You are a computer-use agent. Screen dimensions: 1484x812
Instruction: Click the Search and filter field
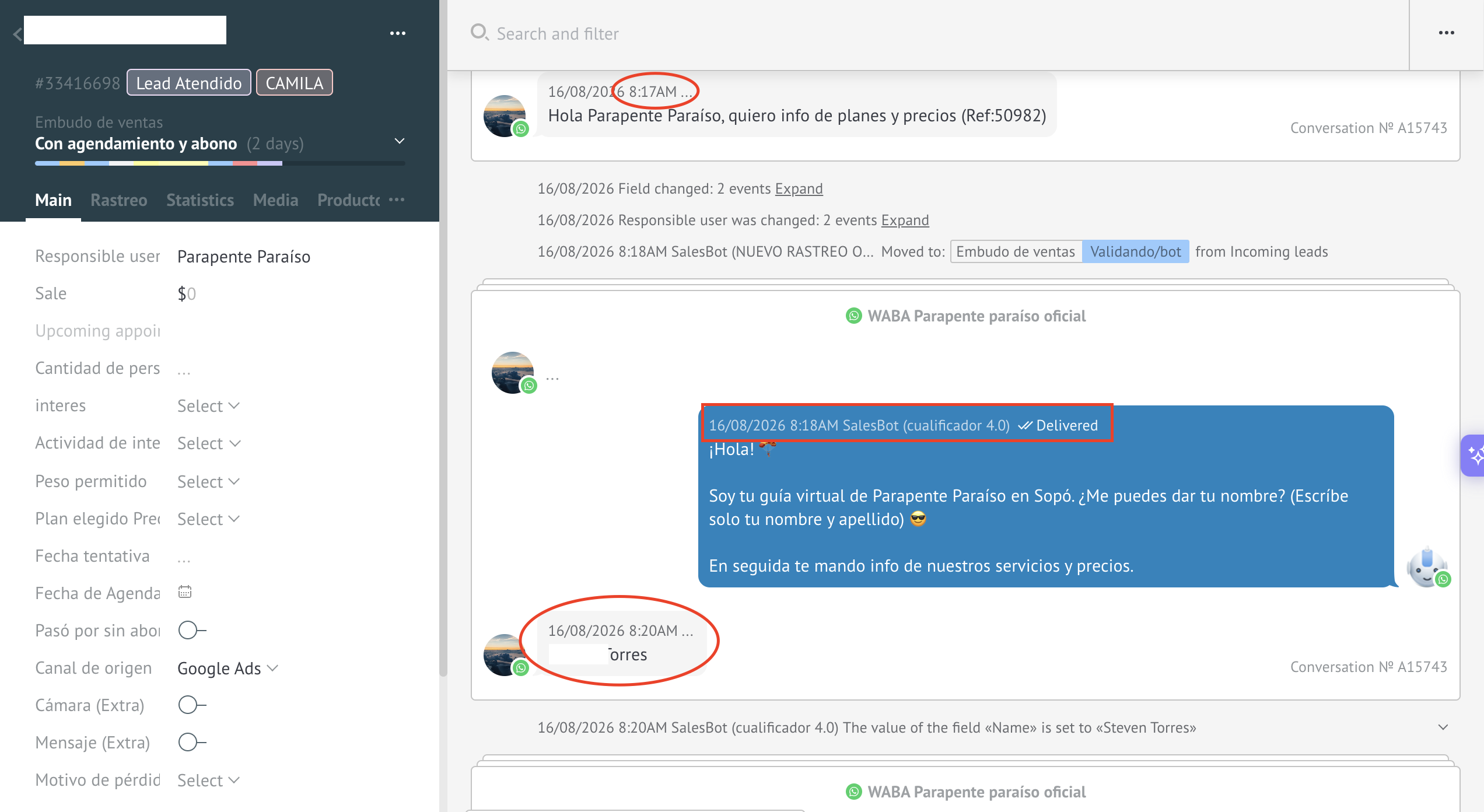(933, 34)
